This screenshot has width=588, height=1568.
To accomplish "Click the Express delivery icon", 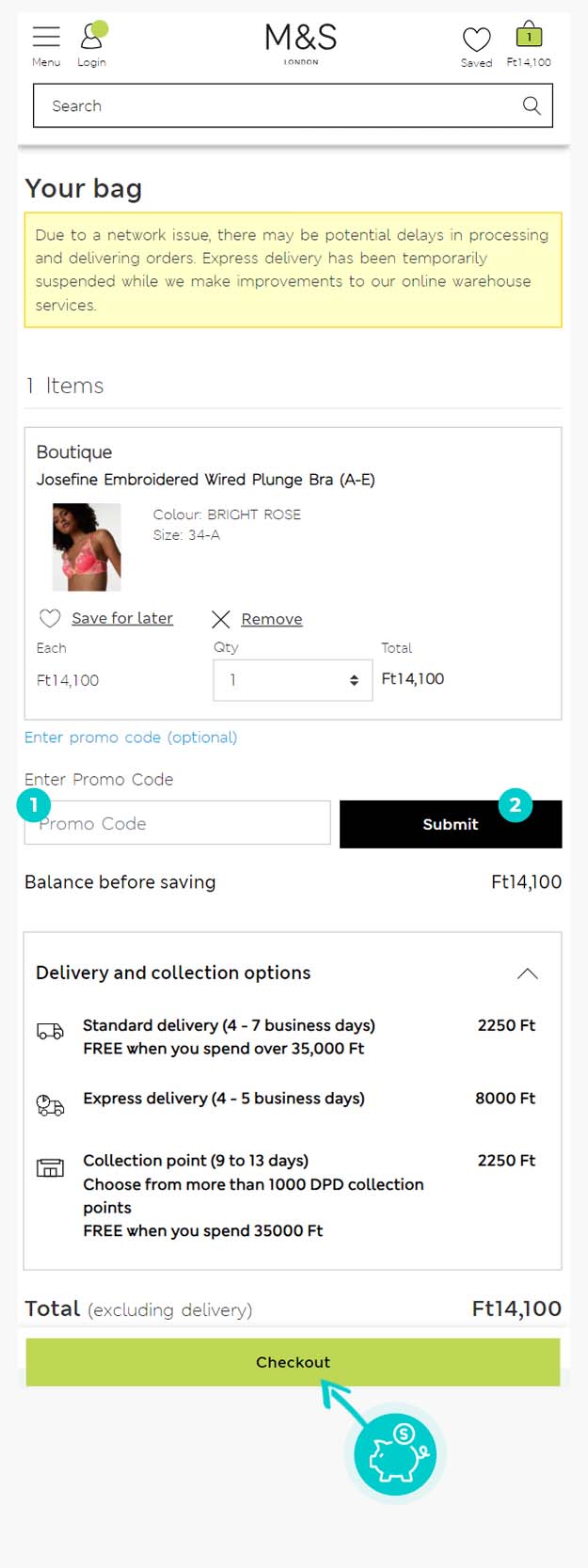I will (50, 1104).
